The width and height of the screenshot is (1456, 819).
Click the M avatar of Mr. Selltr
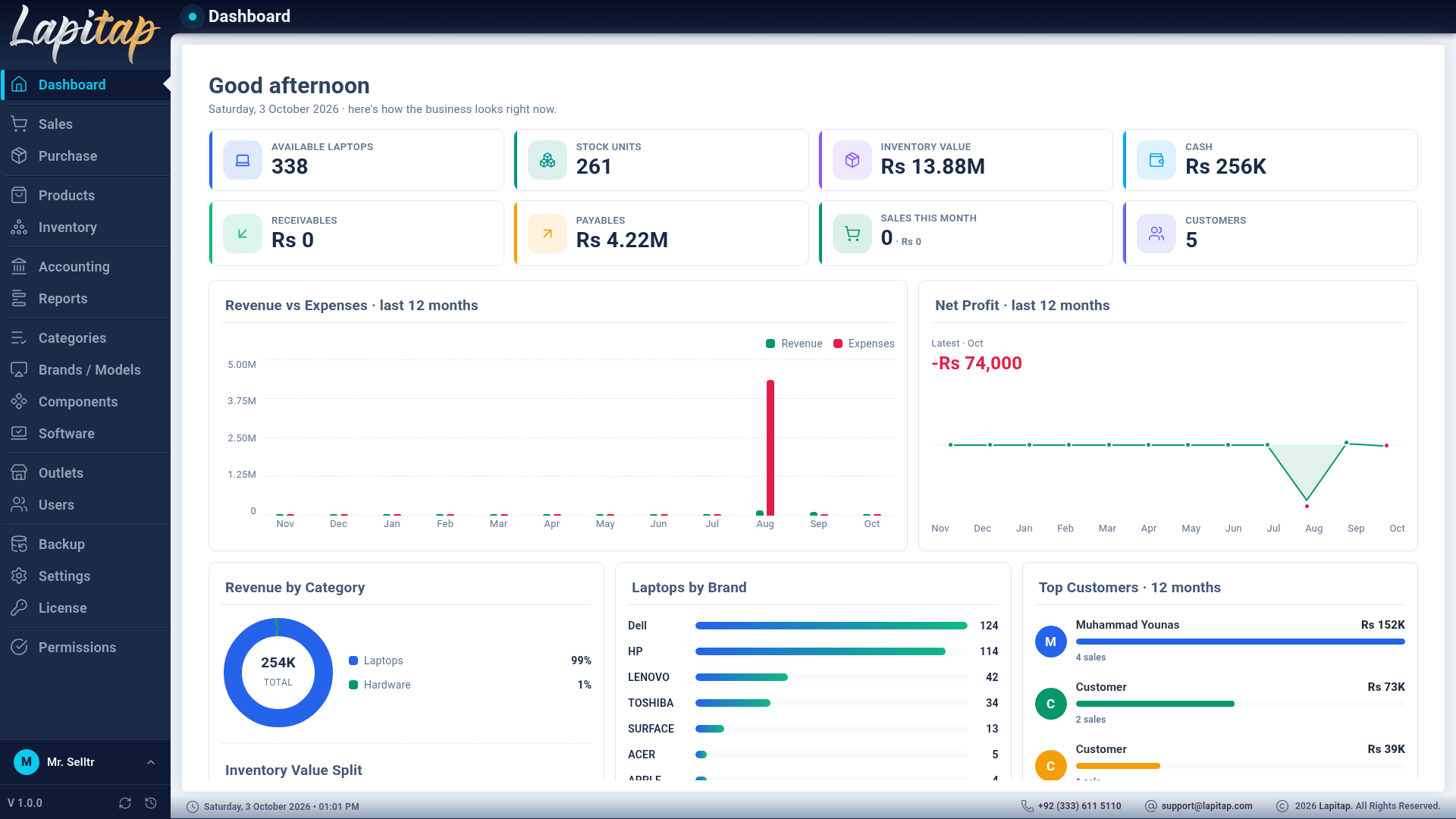(x=27, y=762)
